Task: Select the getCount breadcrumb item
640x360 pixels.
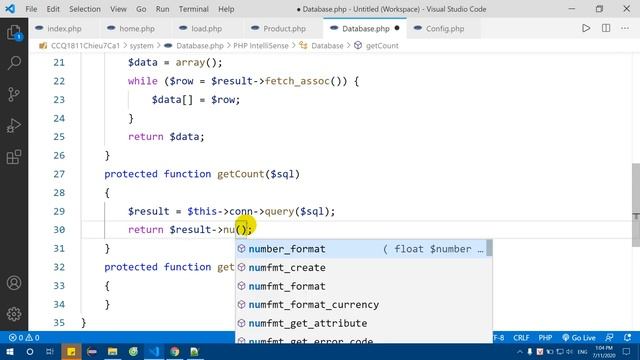Action: pyautogui.click(x=382, y=46)
